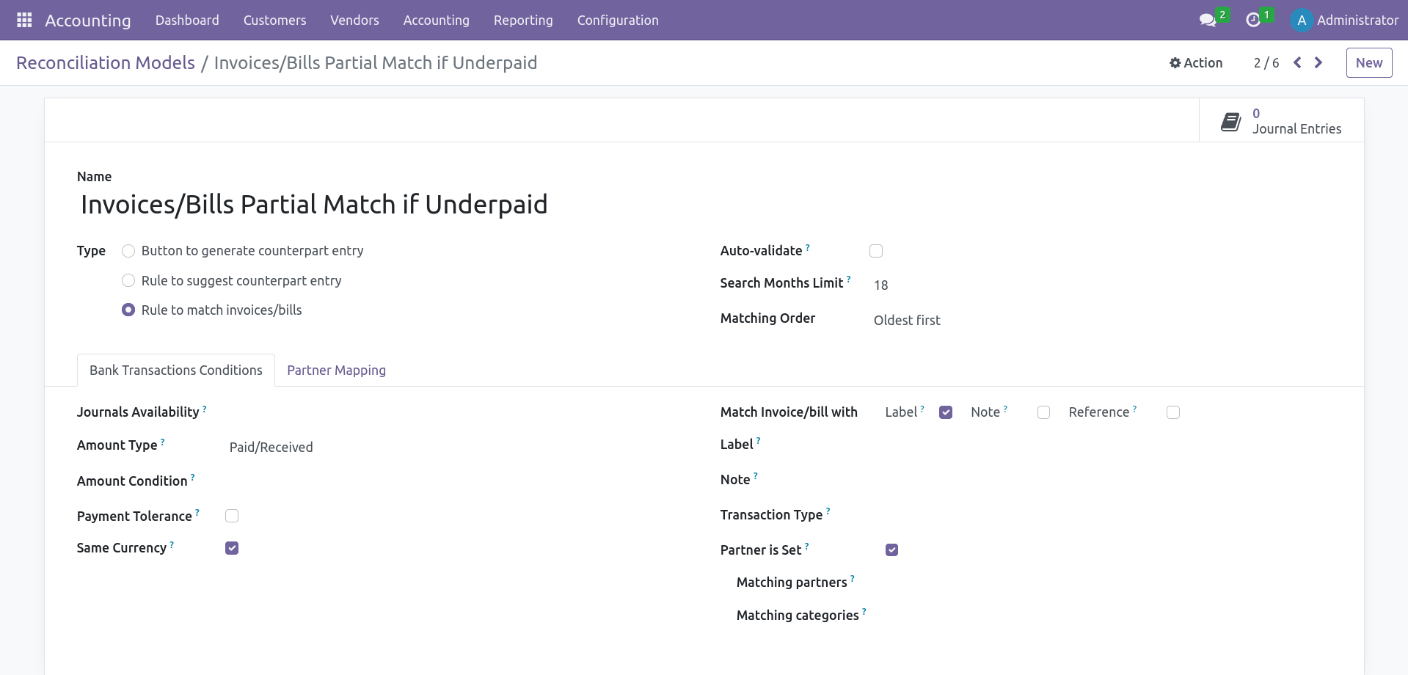Open the Reporting menu
1408x675 pixels.
coord(523,20)
